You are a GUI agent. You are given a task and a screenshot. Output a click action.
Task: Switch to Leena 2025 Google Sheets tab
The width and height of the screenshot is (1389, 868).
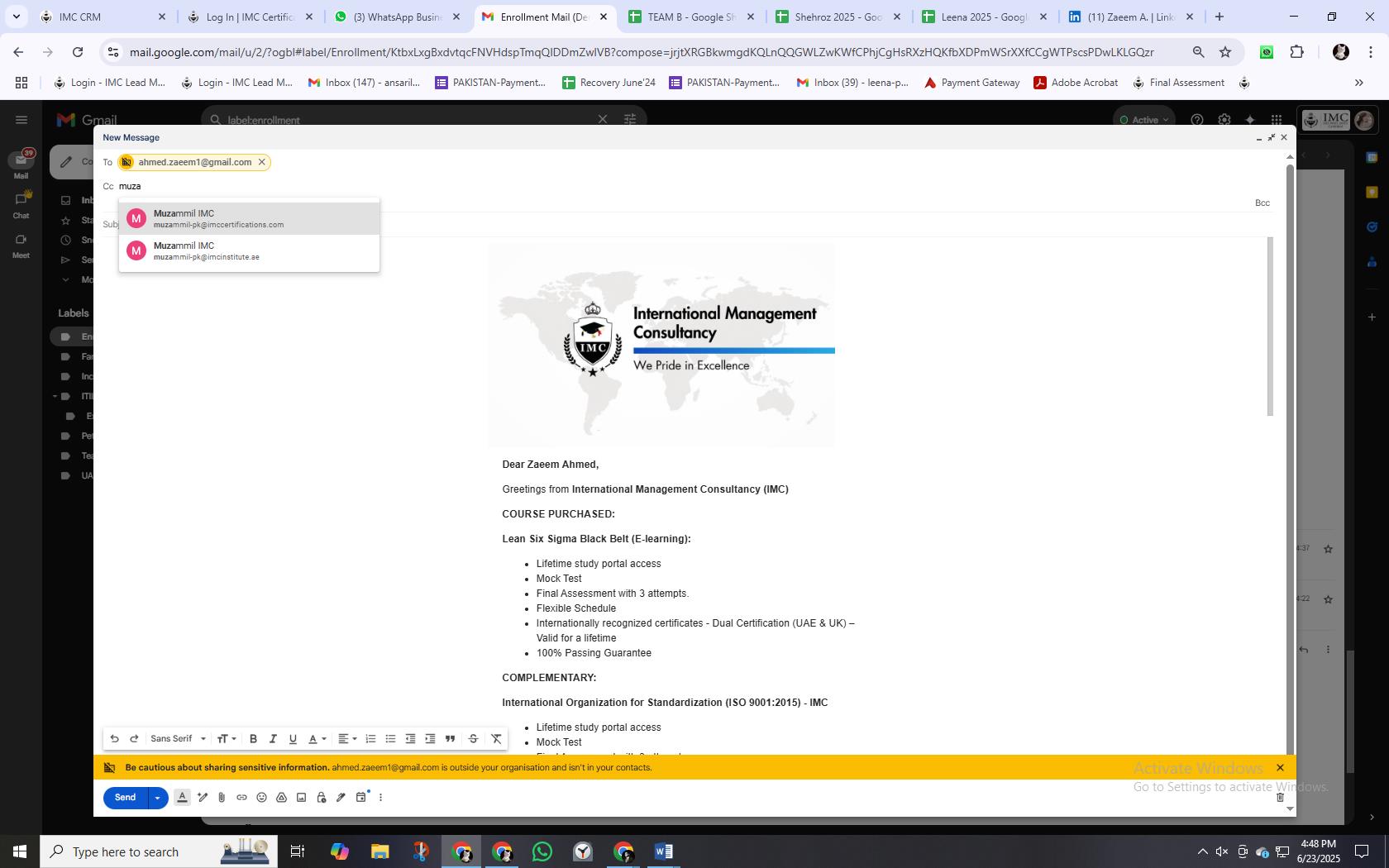[986, 17]
